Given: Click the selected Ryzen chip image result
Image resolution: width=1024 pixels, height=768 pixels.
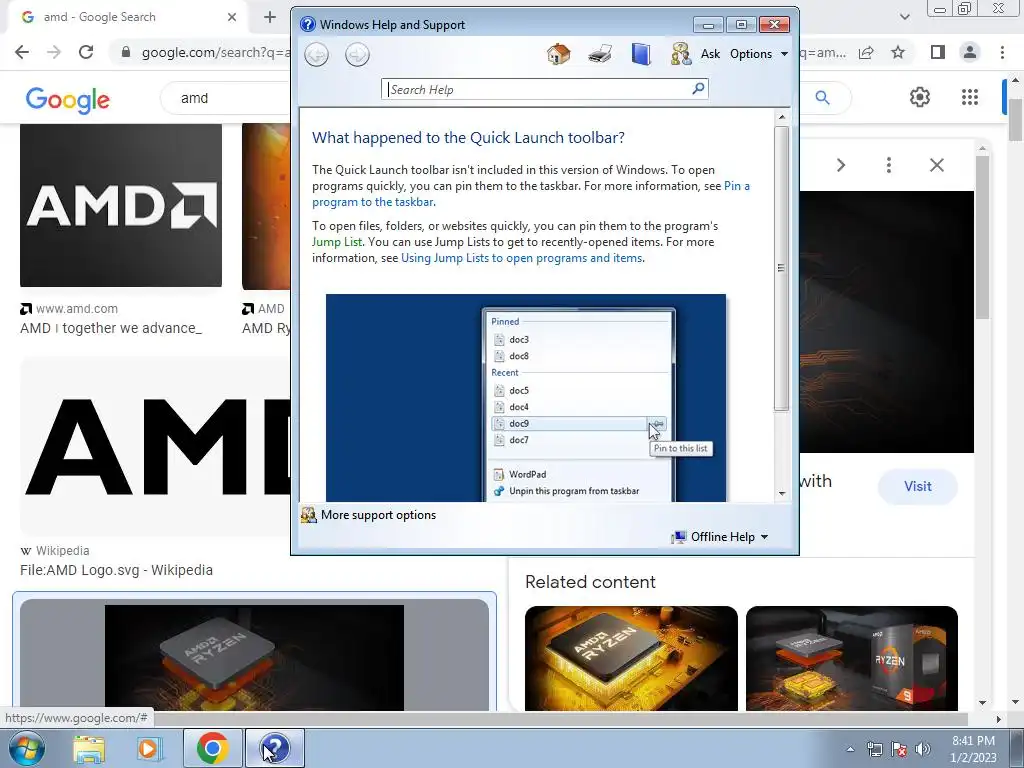Looking at the screenshot, I should tap(254, 656).
